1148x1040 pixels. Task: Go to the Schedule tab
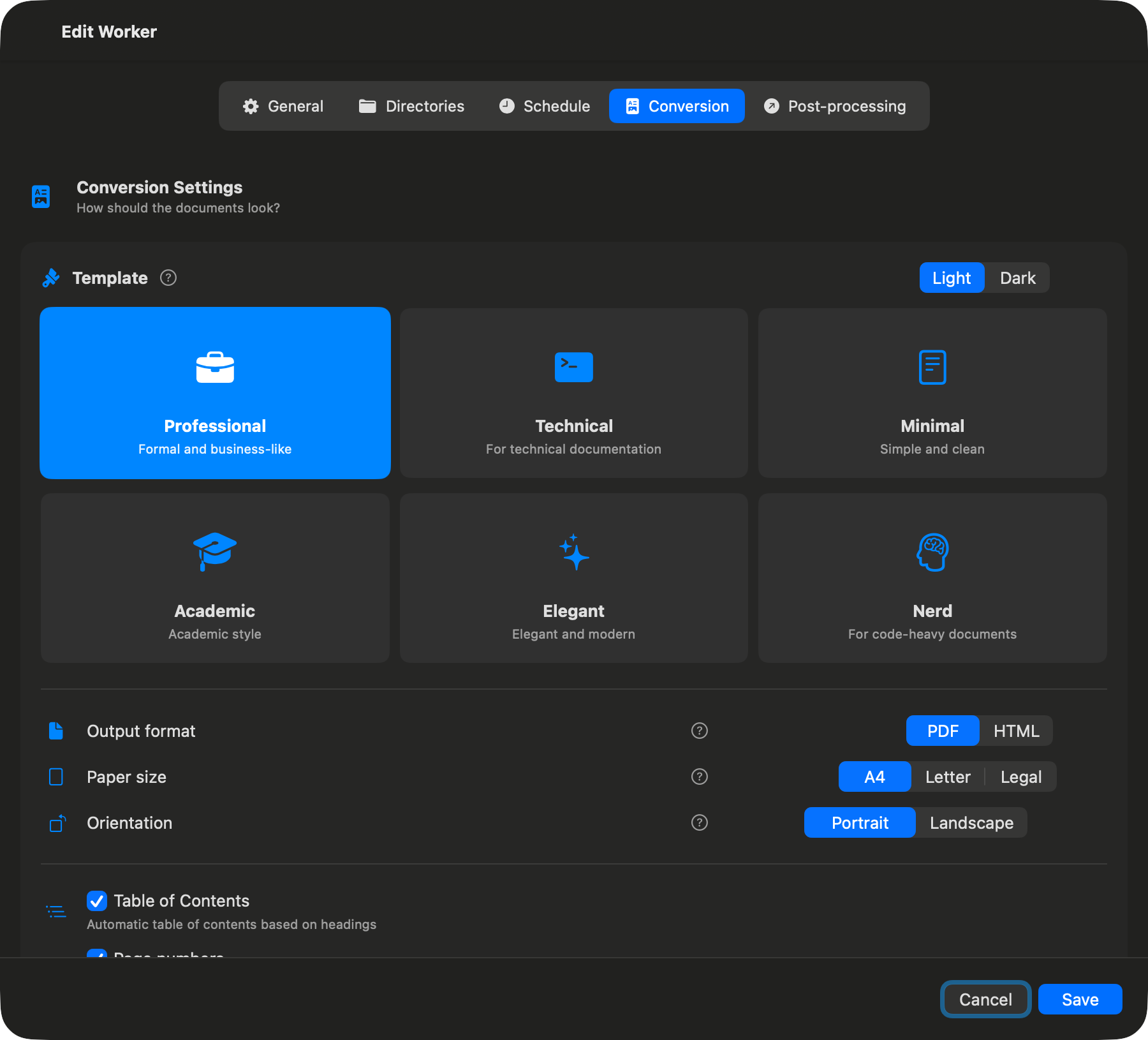tap(545, 106)
